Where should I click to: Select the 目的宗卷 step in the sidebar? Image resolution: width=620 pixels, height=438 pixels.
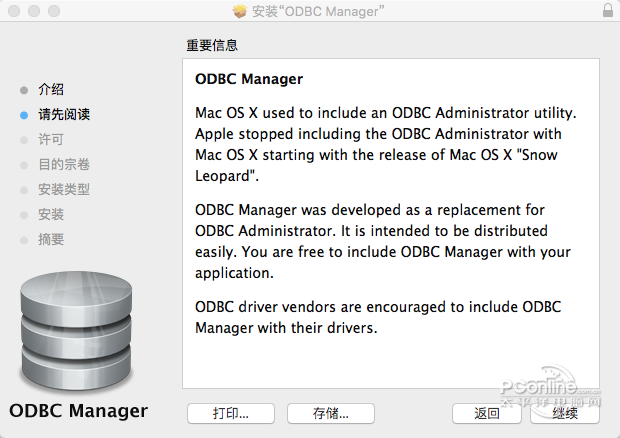click(64, 165)
